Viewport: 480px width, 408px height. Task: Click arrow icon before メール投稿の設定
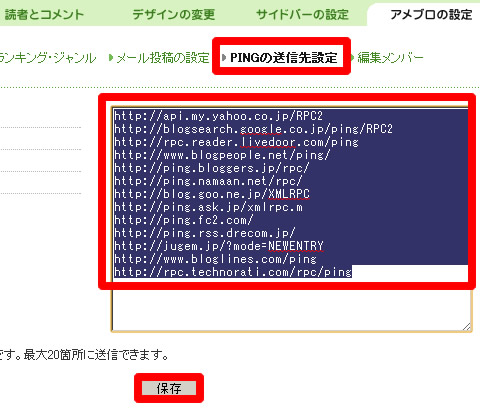point(111,58)
